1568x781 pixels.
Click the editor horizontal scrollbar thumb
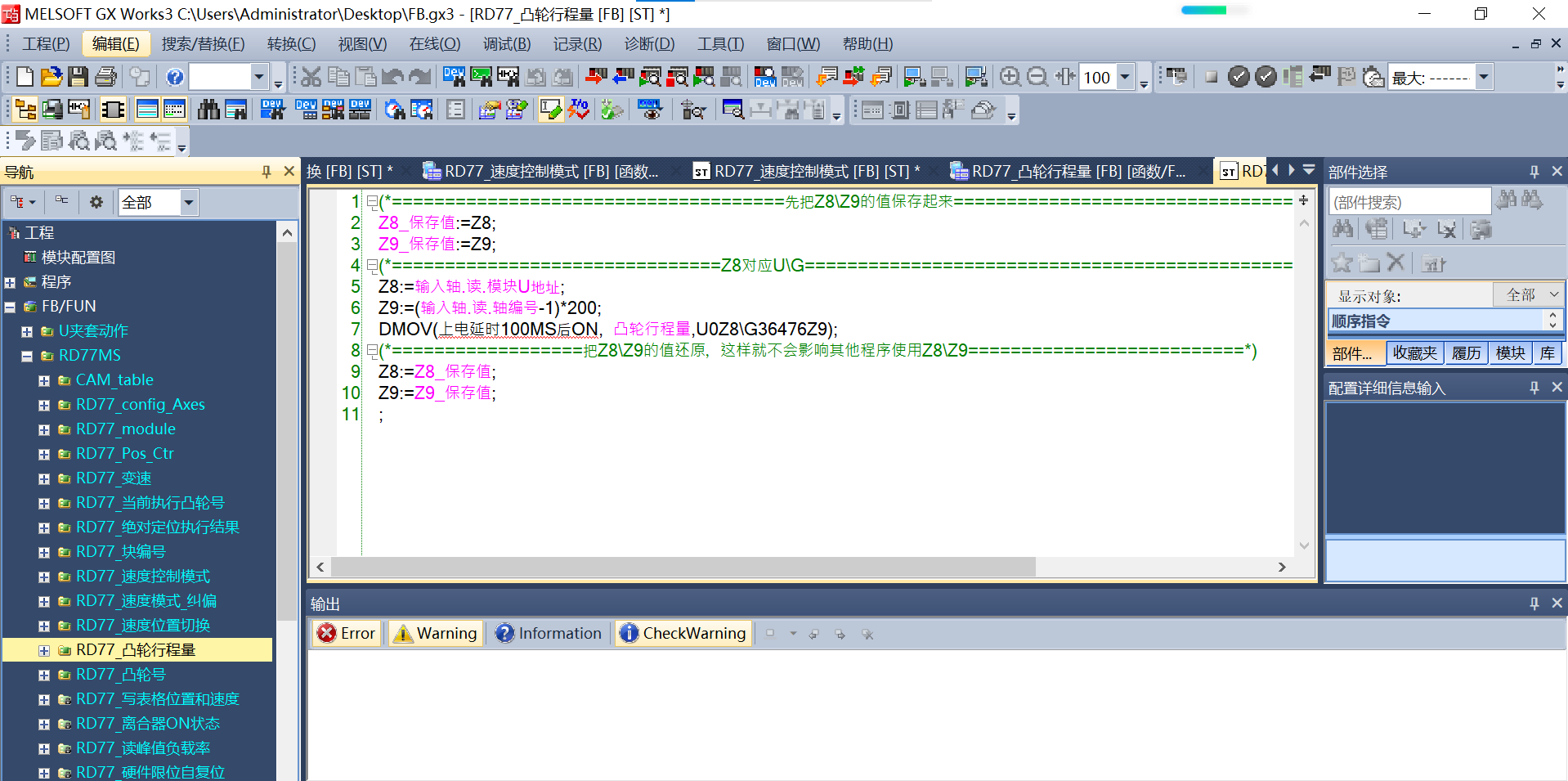coord(683,567)
